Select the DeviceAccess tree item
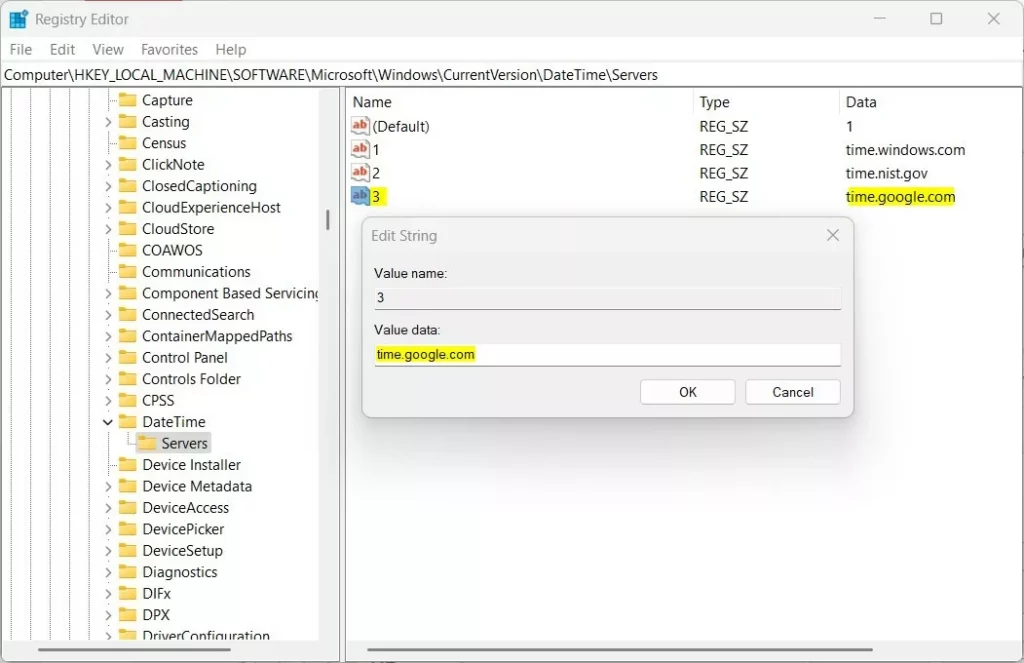 pyautogui.click(x=185, y=508)
